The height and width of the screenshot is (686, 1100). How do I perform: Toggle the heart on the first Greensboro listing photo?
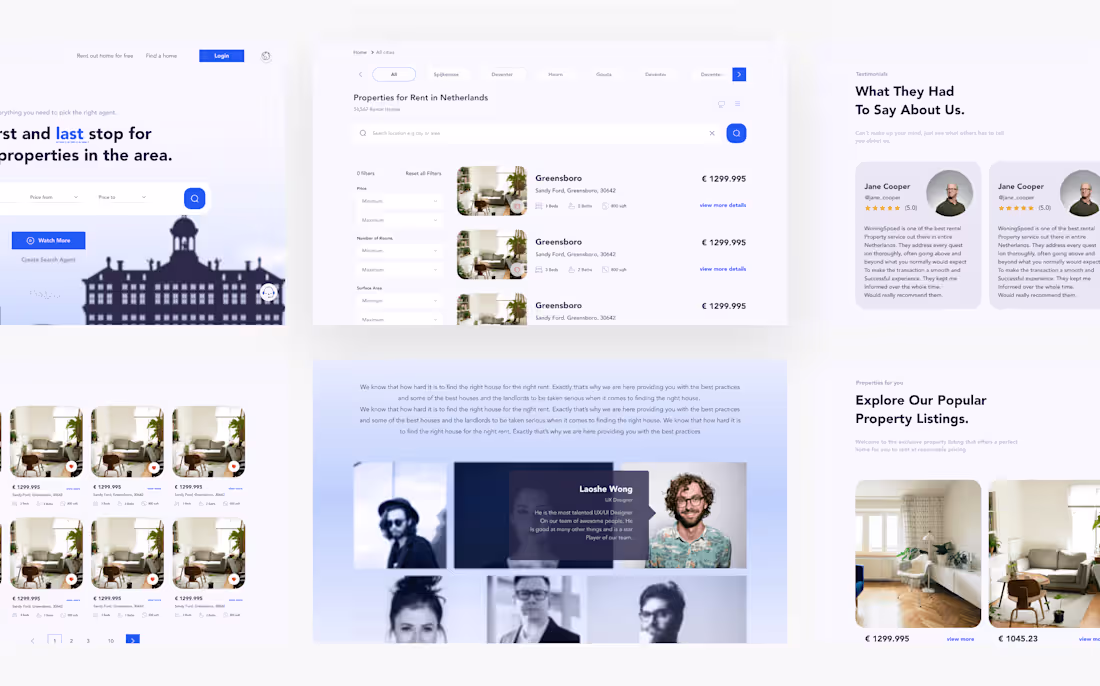tap(517, 206)
